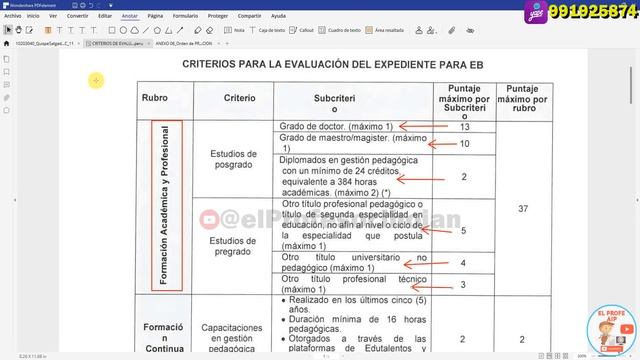Viewport: 640px width, 360px height.
Task: Open the comments side panel
Action: point(7,85)
